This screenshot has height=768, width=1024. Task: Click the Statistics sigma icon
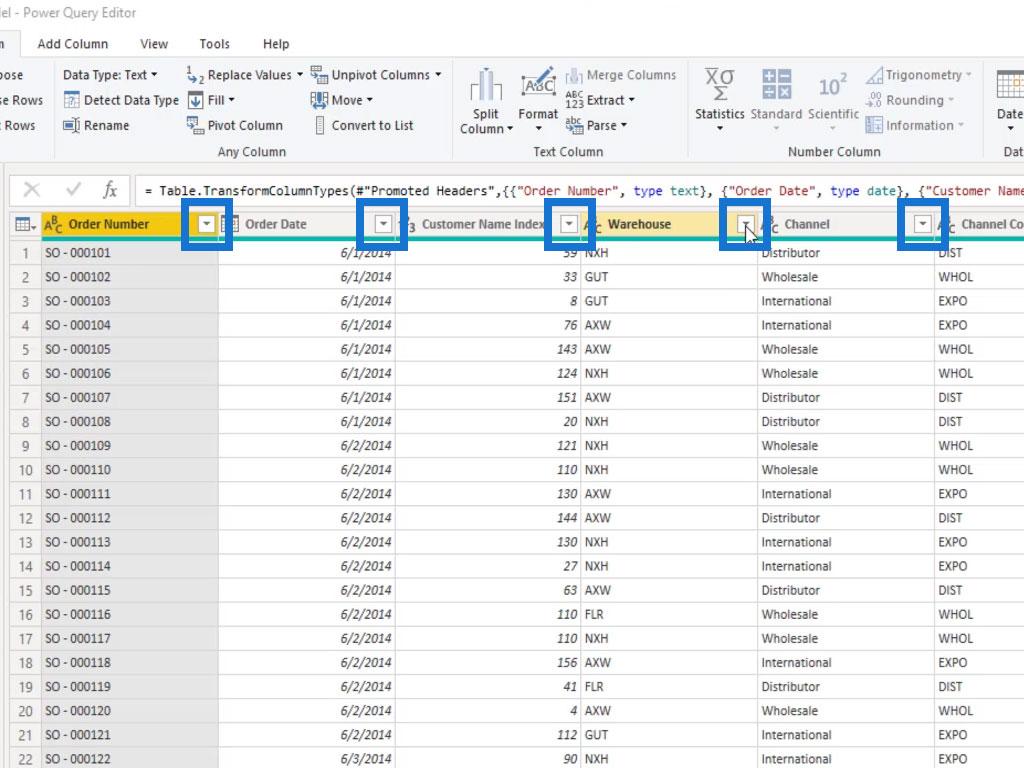(x=719, y=85)
